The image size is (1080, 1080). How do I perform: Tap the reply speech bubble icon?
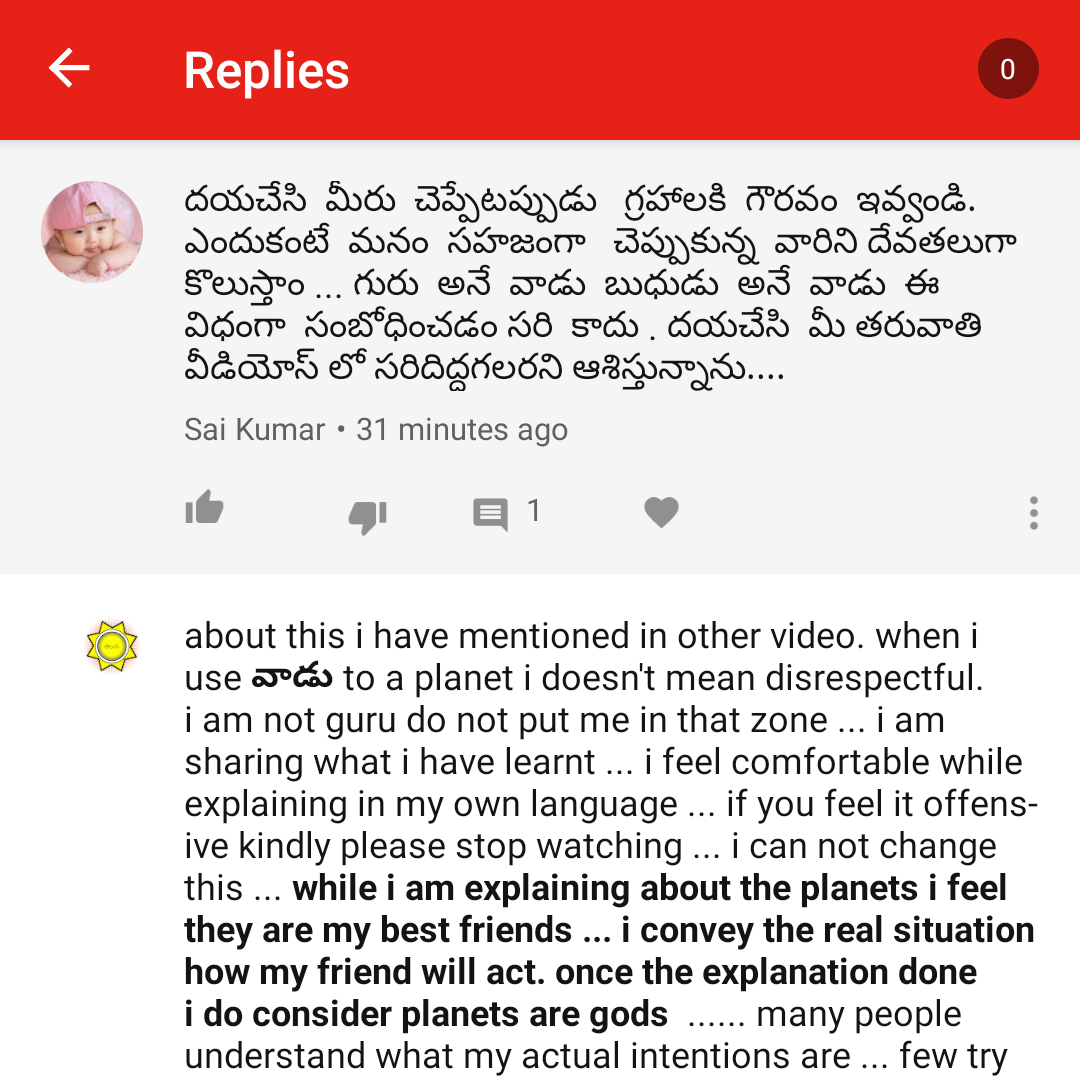tap(490, 514)
